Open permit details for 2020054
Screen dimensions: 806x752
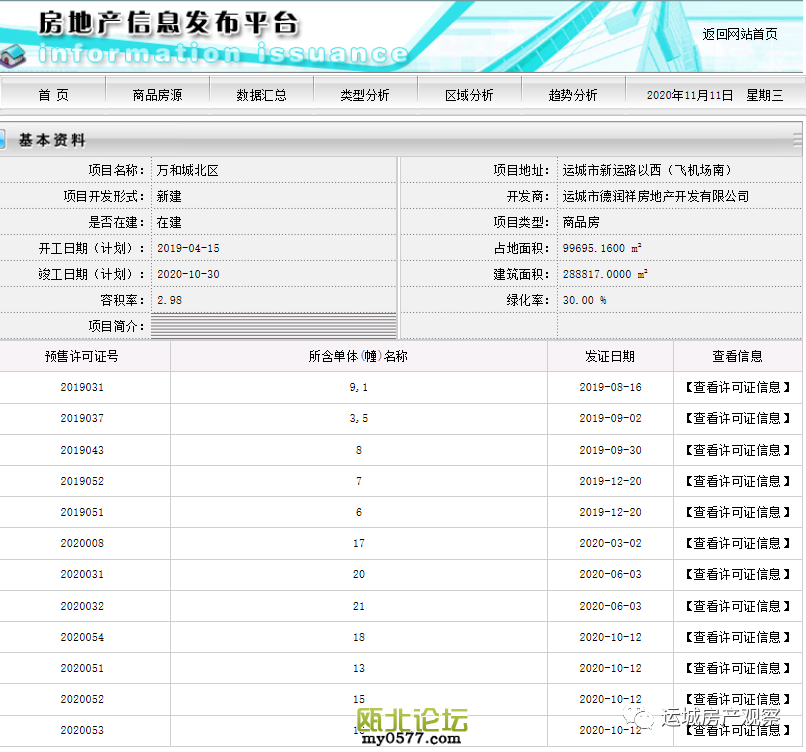(738, 637)
